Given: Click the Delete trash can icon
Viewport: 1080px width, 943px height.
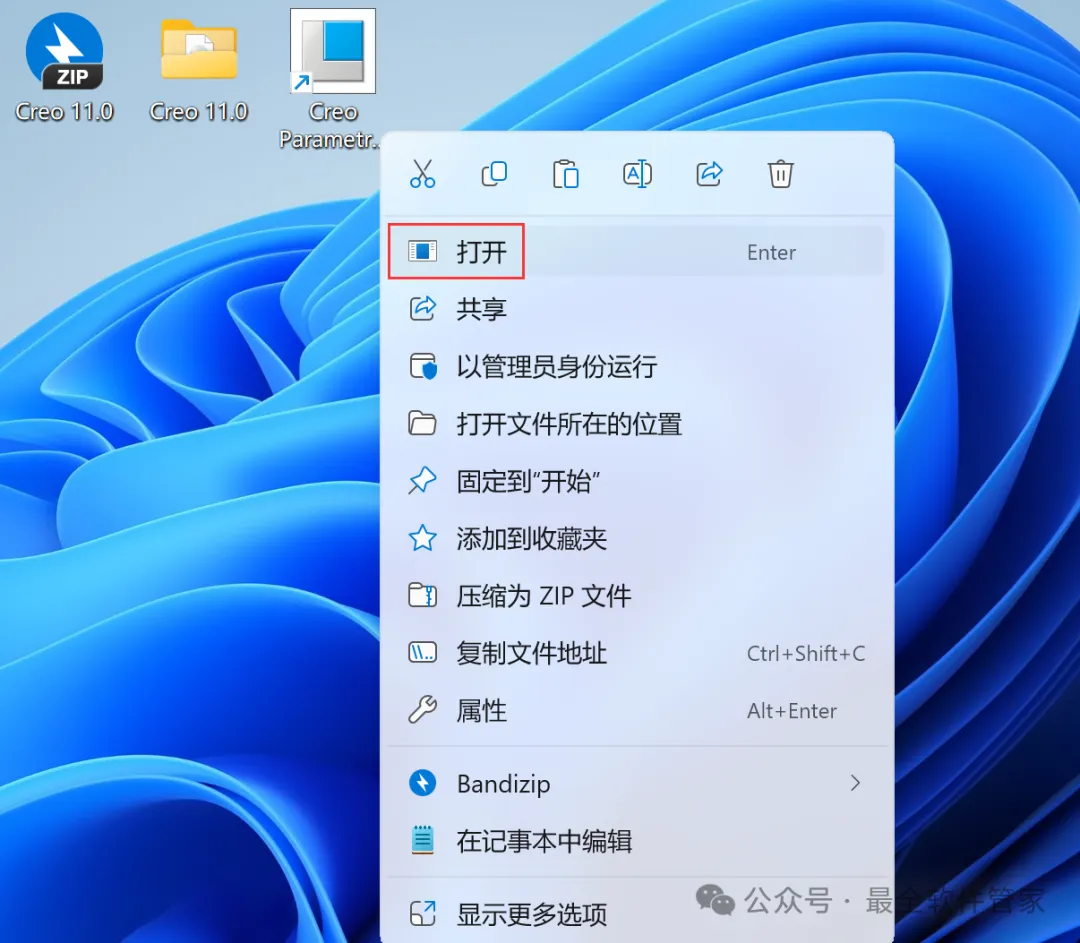Looking at the screenshot, I should pyautogui.click(x=780, y=174).
